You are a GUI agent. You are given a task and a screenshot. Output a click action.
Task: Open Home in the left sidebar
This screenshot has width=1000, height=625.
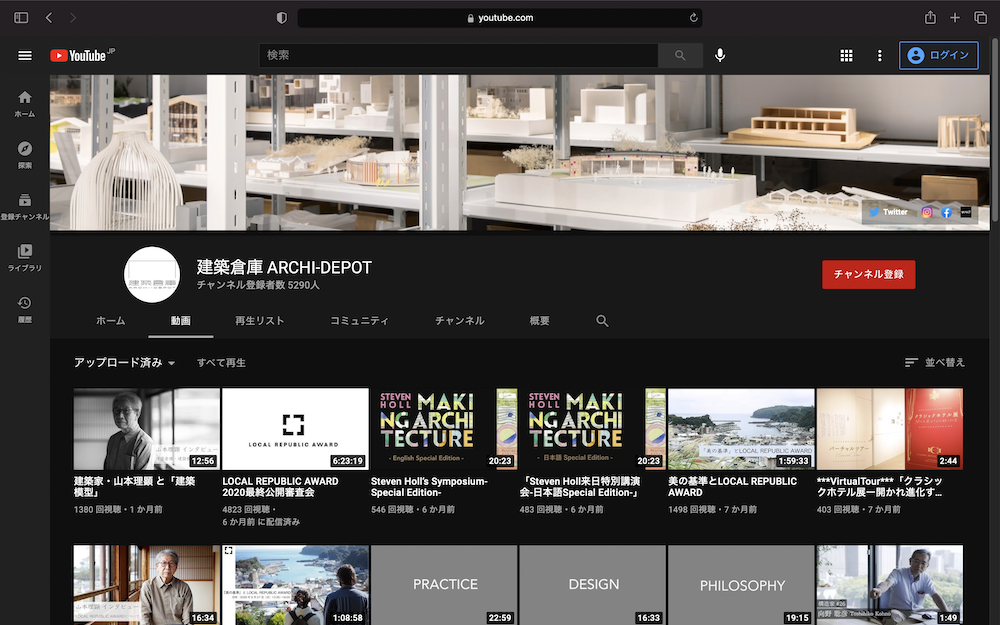point(25,104)
